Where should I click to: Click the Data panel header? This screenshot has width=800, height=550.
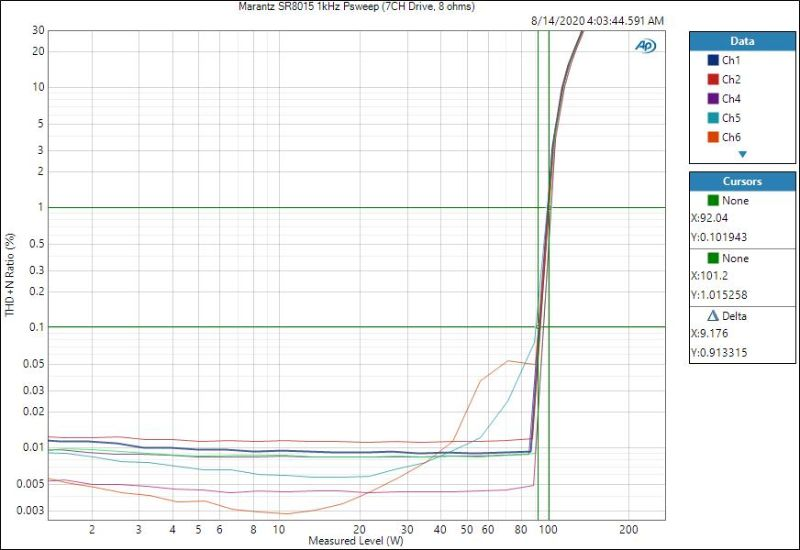(742, 41)
